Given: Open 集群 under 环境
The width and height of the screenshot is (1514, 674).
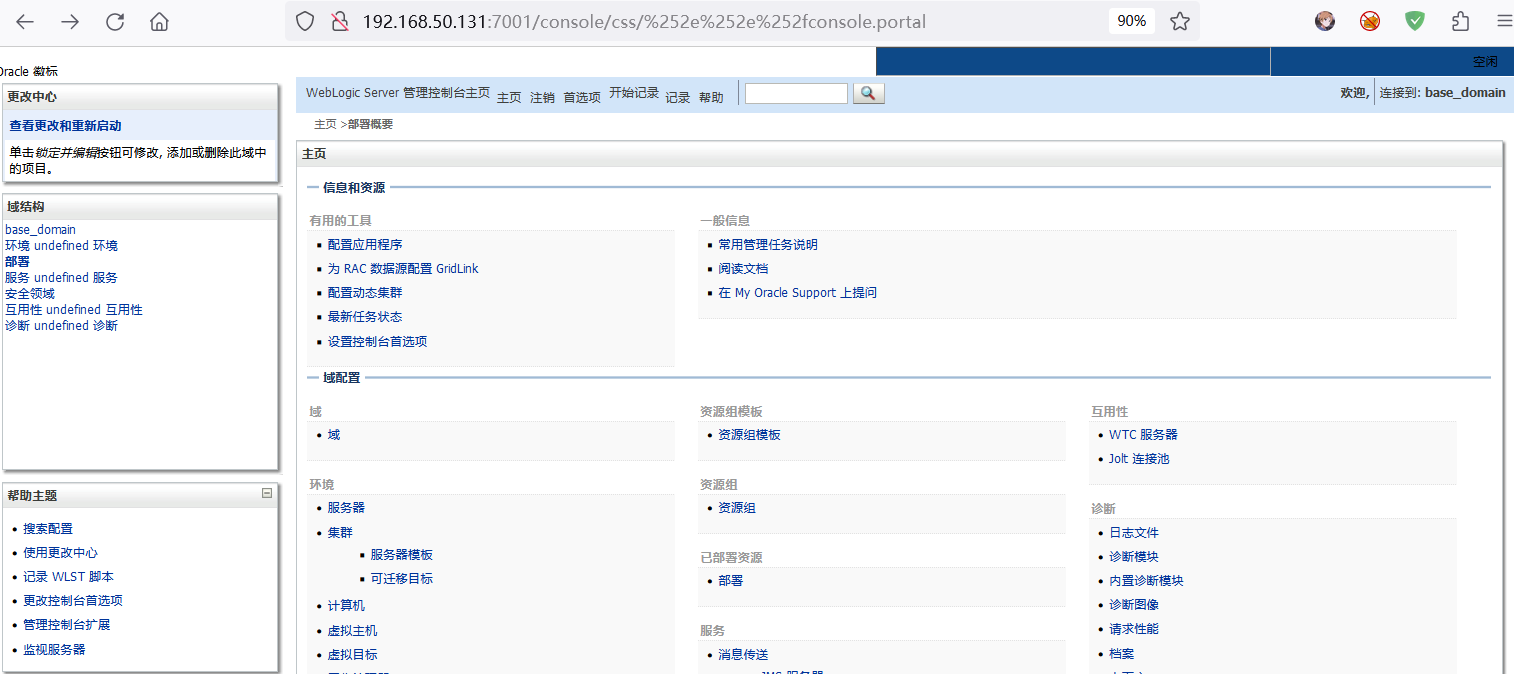Looking at the screenshot, I should [340, 533].
